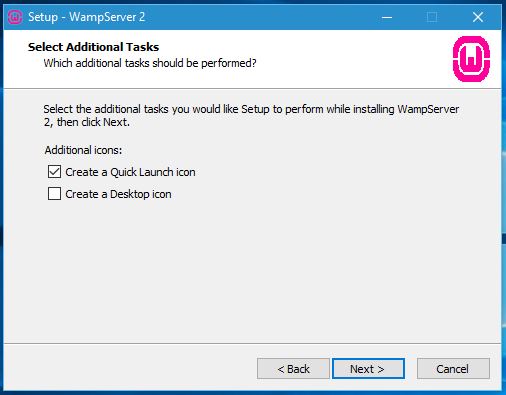The height and width of the screenshot is (395, 506).
Task: Proceed with the Next > button
Action: point(368,369)
